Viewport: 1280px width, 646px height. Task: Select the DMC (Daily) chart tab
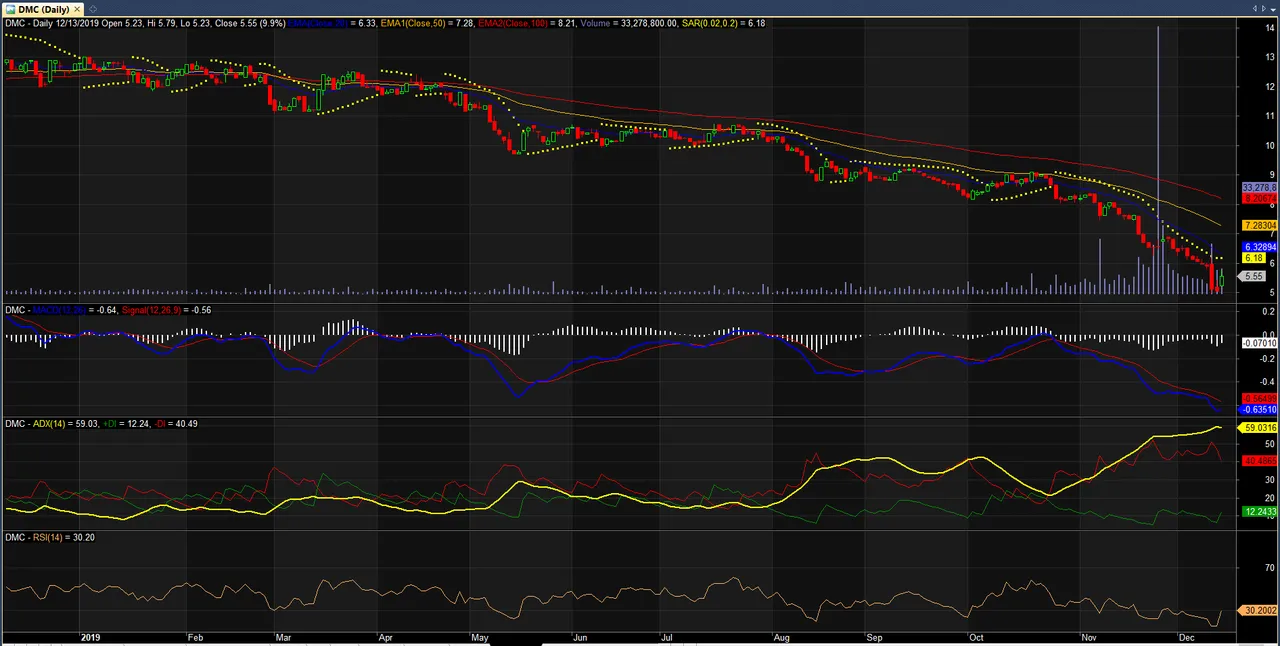pos(44,9)
